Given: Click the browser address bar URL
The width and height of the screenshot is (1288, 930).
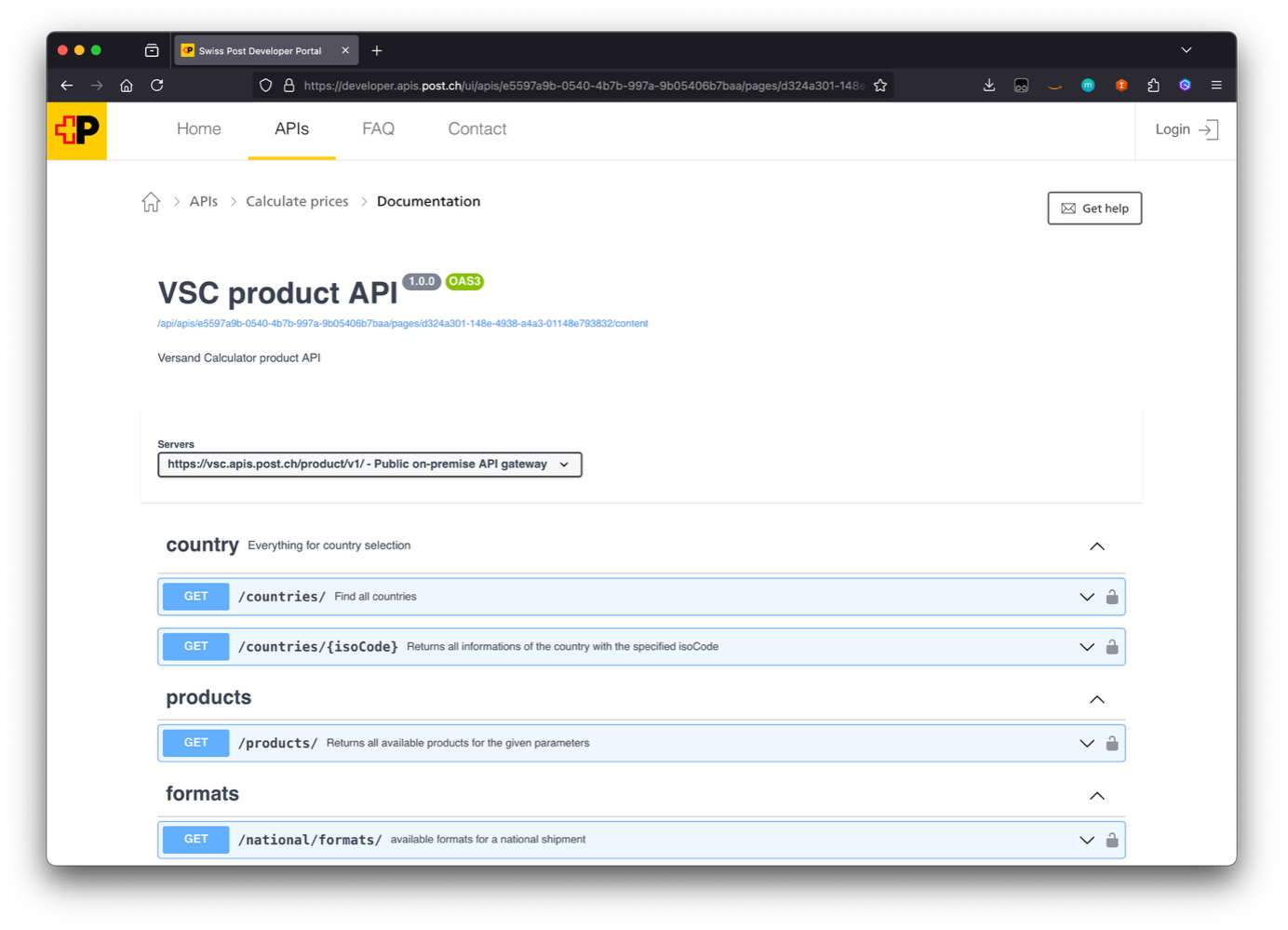Looking at the screenshot, I should pyautogui.click(x=584, y=86).
